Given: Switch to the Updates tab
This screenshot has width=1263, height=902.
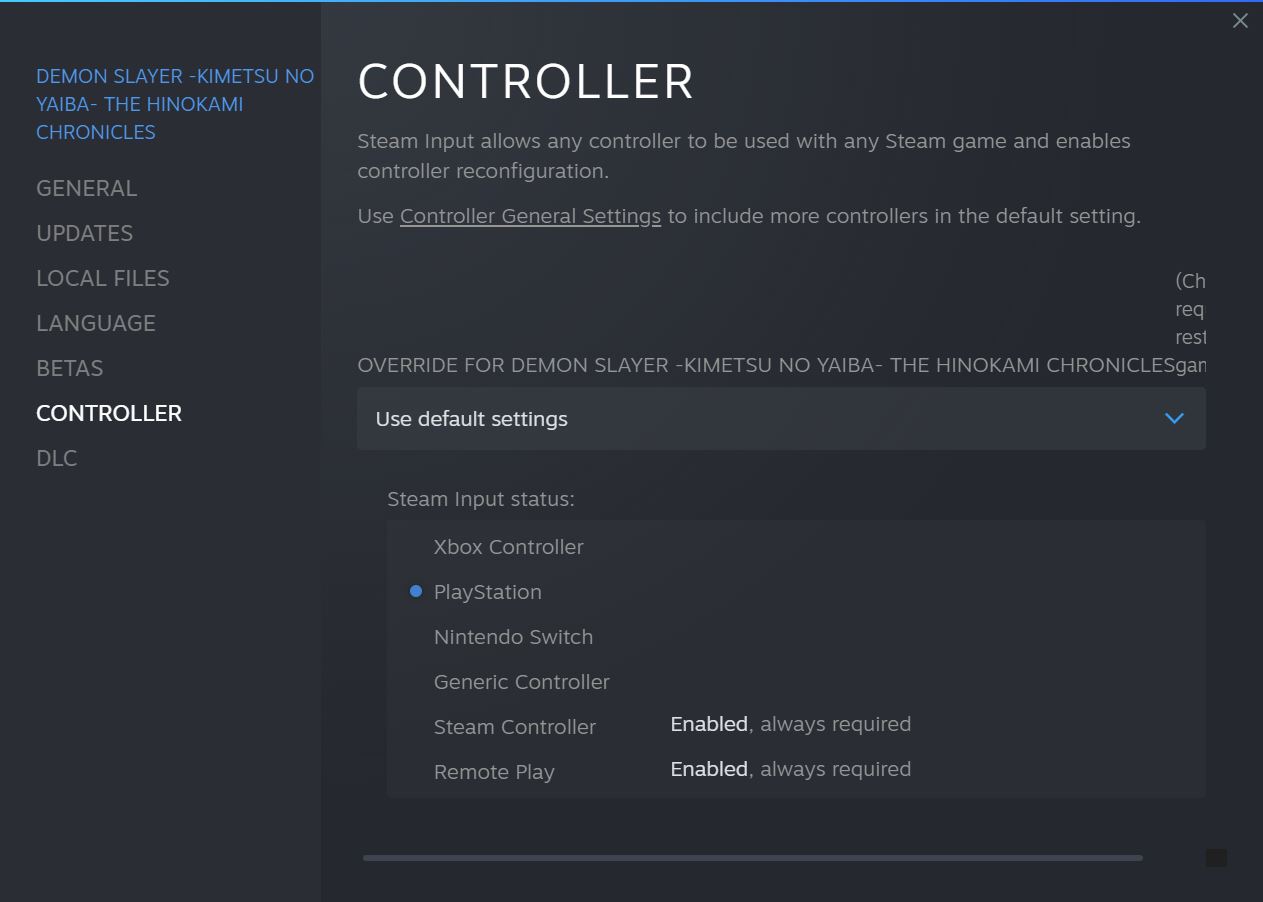Looking at the screenshot, I should pyautogui.click(x=84, y=233).
